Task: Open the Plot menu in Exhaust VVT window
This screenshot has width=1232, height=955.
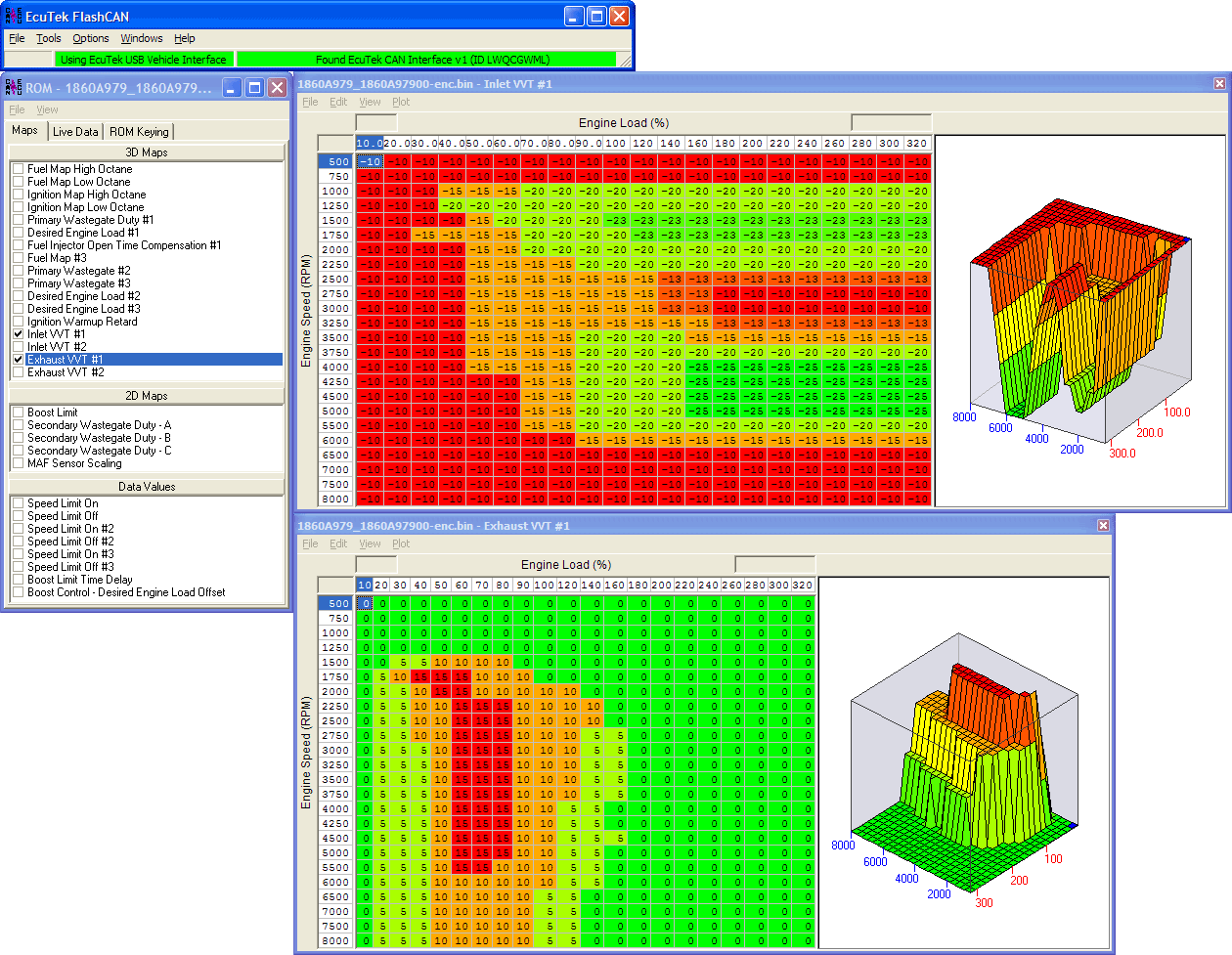Action: coord(401,543)
